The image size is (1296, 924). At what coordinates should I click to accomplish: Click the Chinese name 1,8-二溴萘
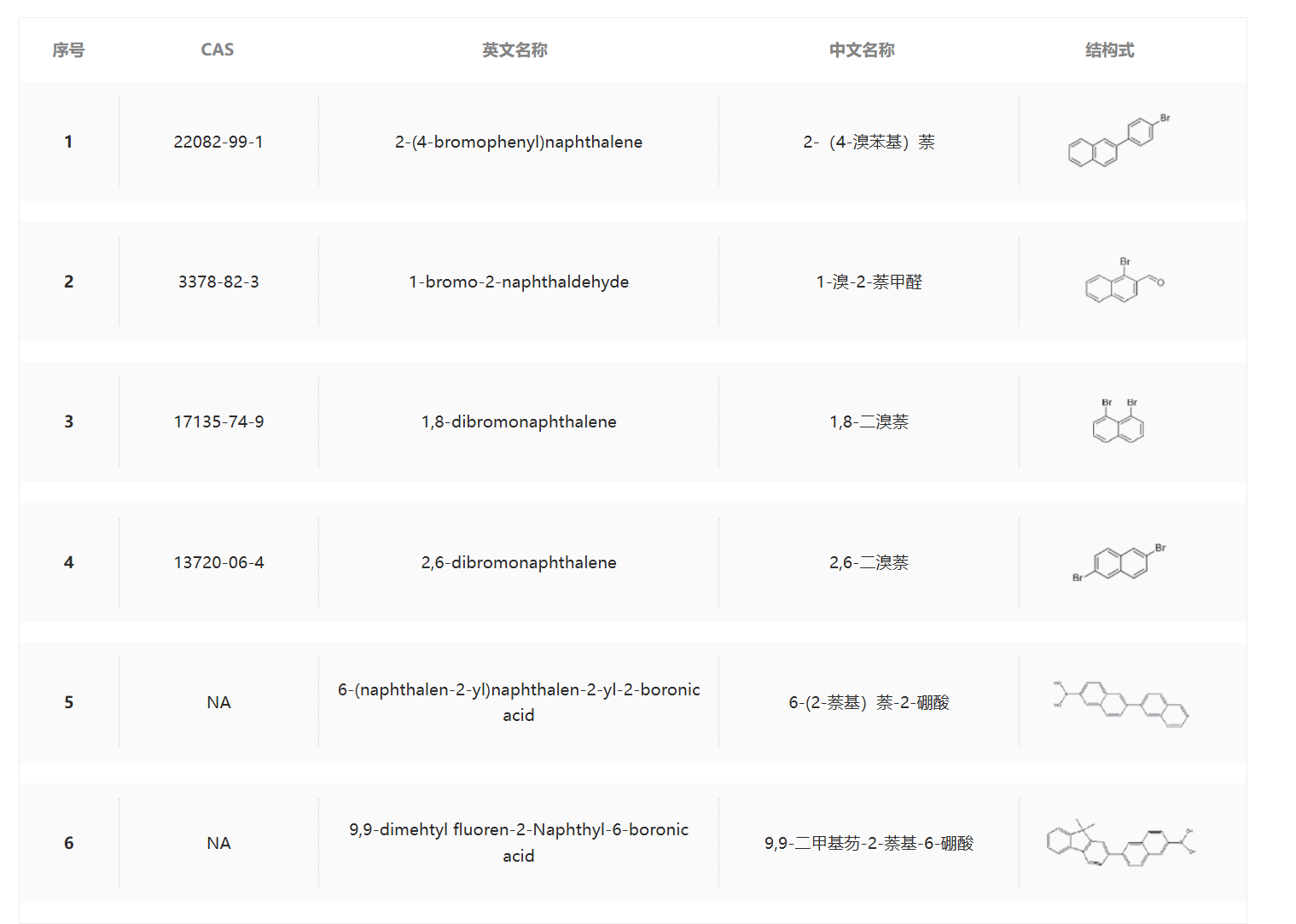click(869, 421)
